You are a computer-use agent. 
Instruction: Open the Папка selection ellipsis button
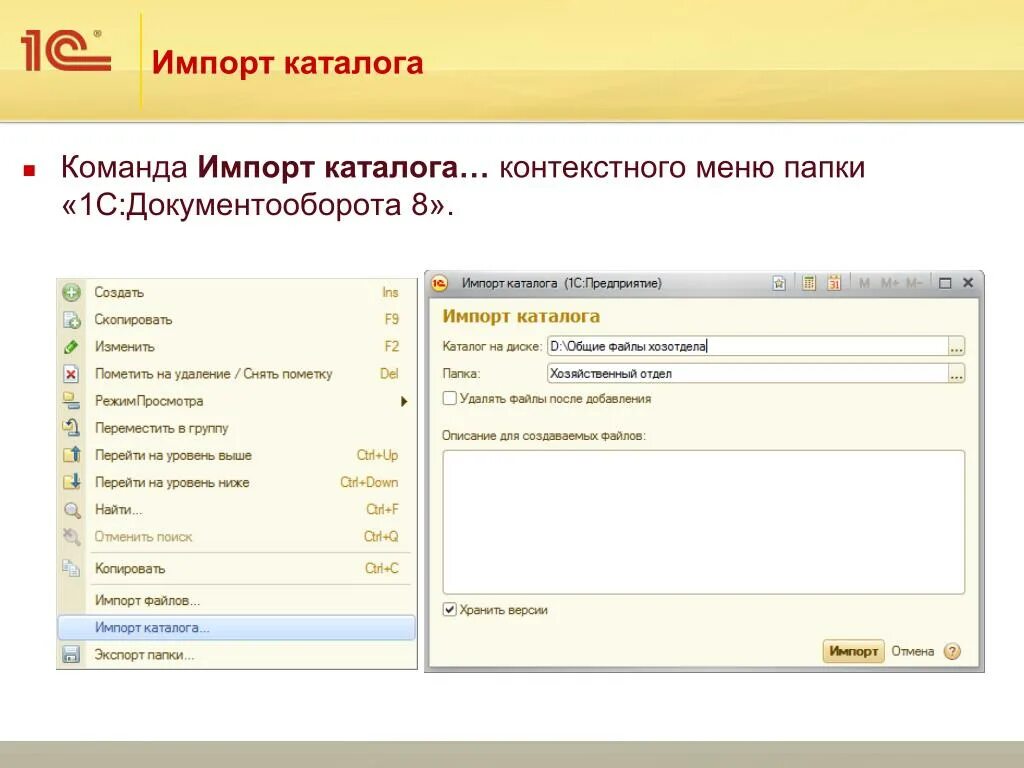(x=956, y=374)
